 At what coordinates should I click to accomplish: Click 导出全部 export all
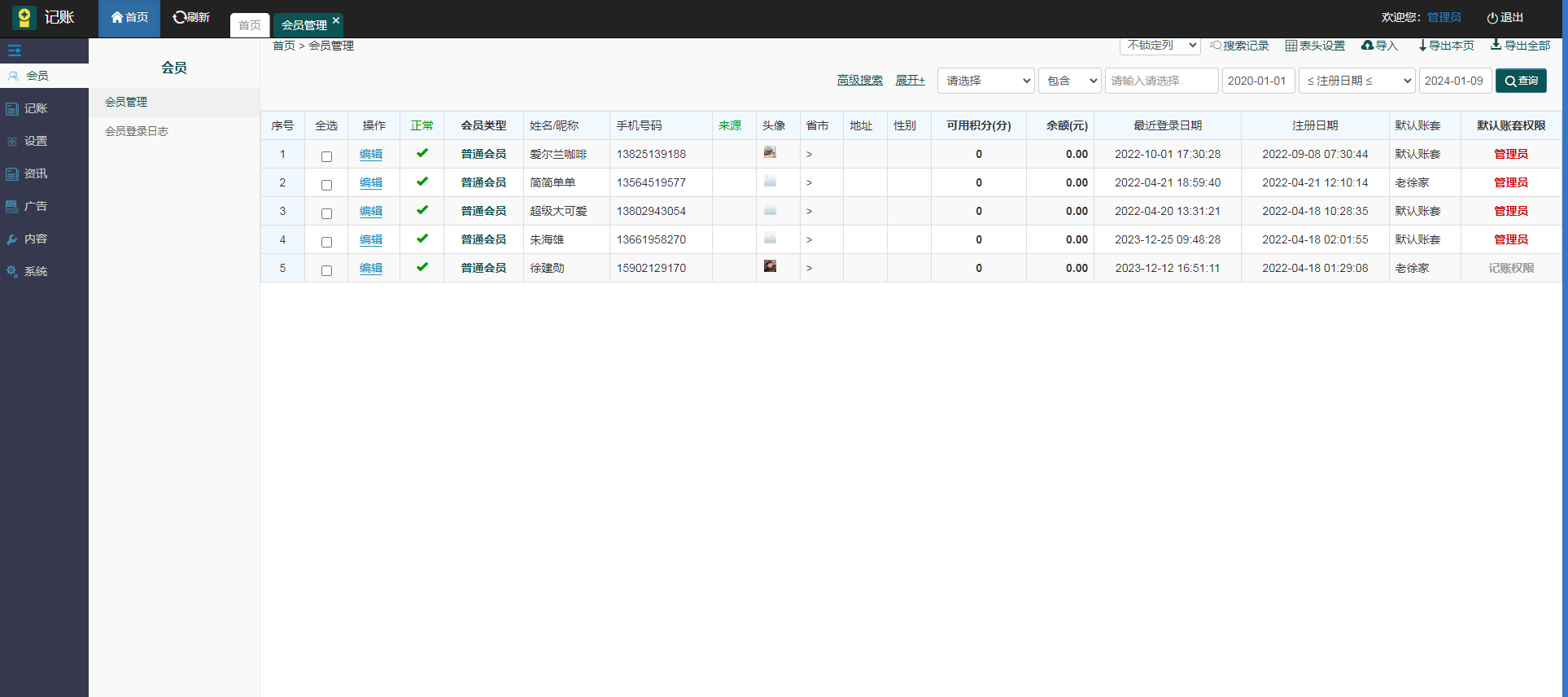tap(1520, 46)
